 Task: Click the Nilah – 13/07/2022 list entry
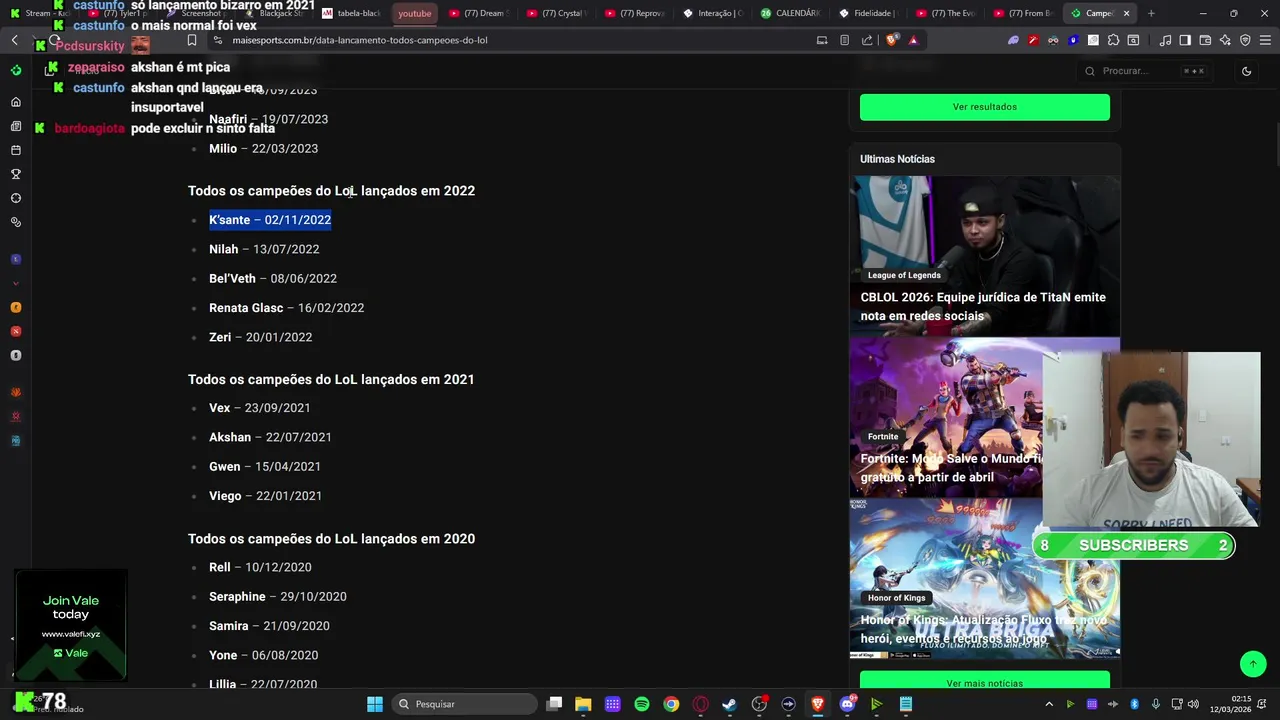point(264,249)
